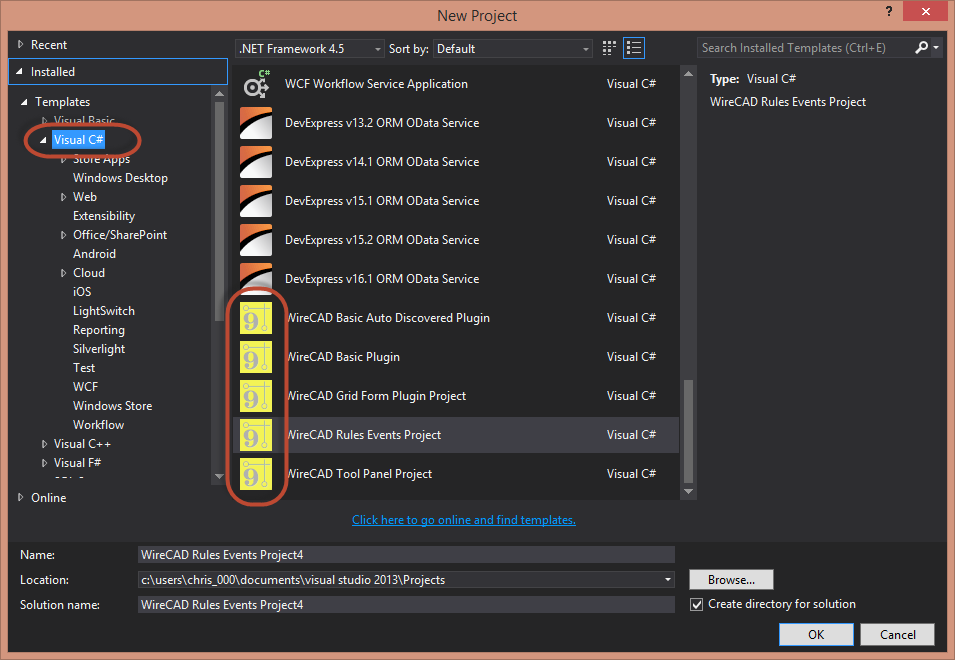
Task: Click the Browse... button
Action: click(731, 580)
